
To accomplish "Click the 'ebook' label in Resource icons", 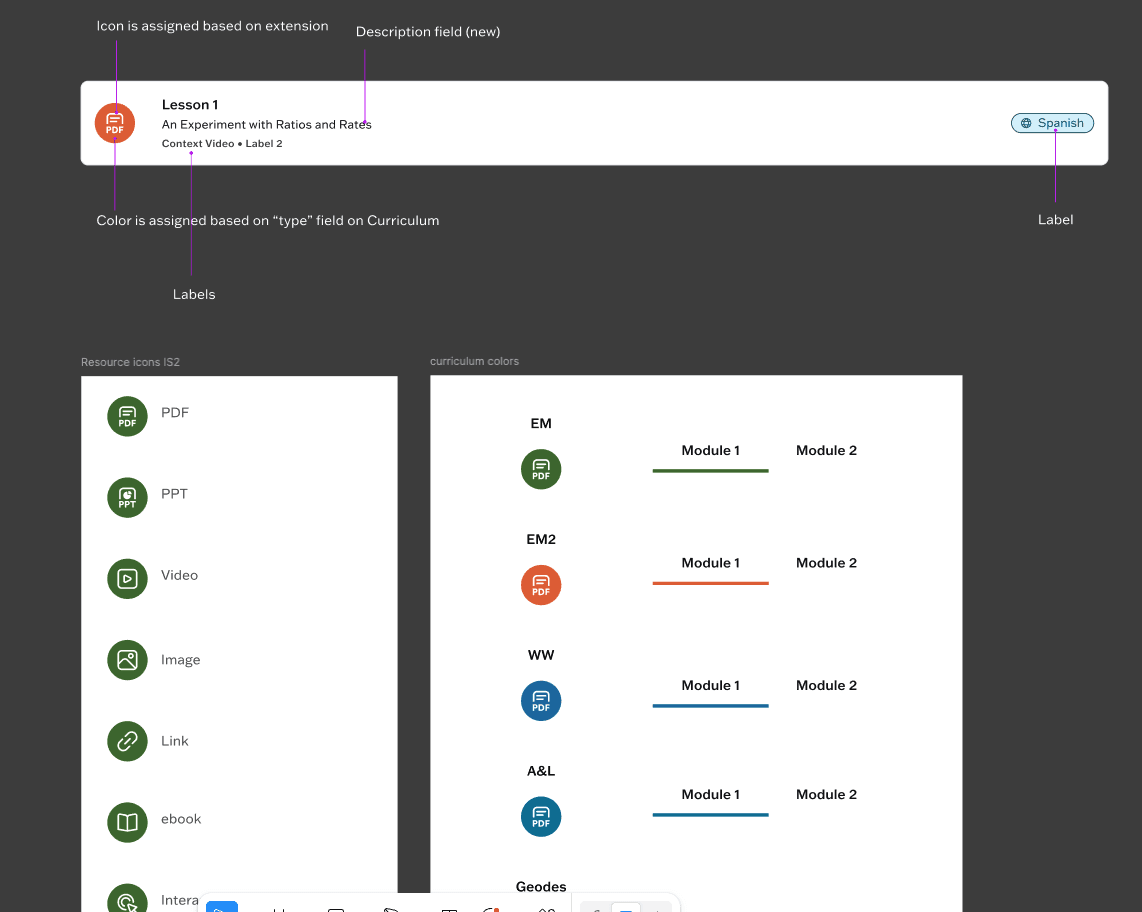I will [181, 819].
